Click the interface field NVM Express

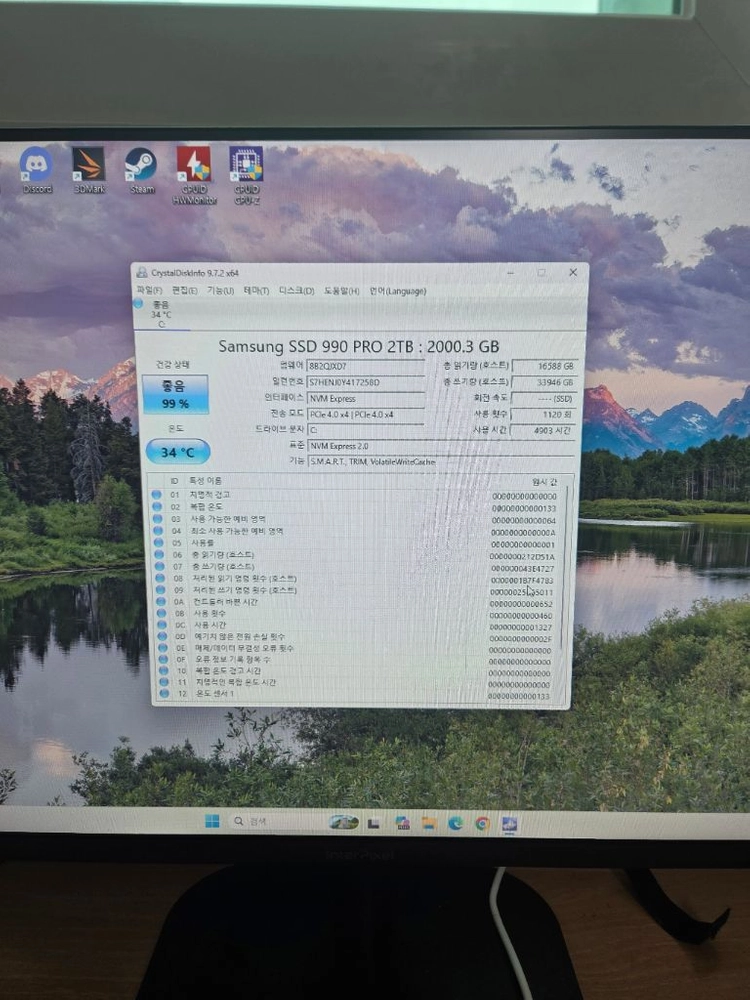pos(366,398)
